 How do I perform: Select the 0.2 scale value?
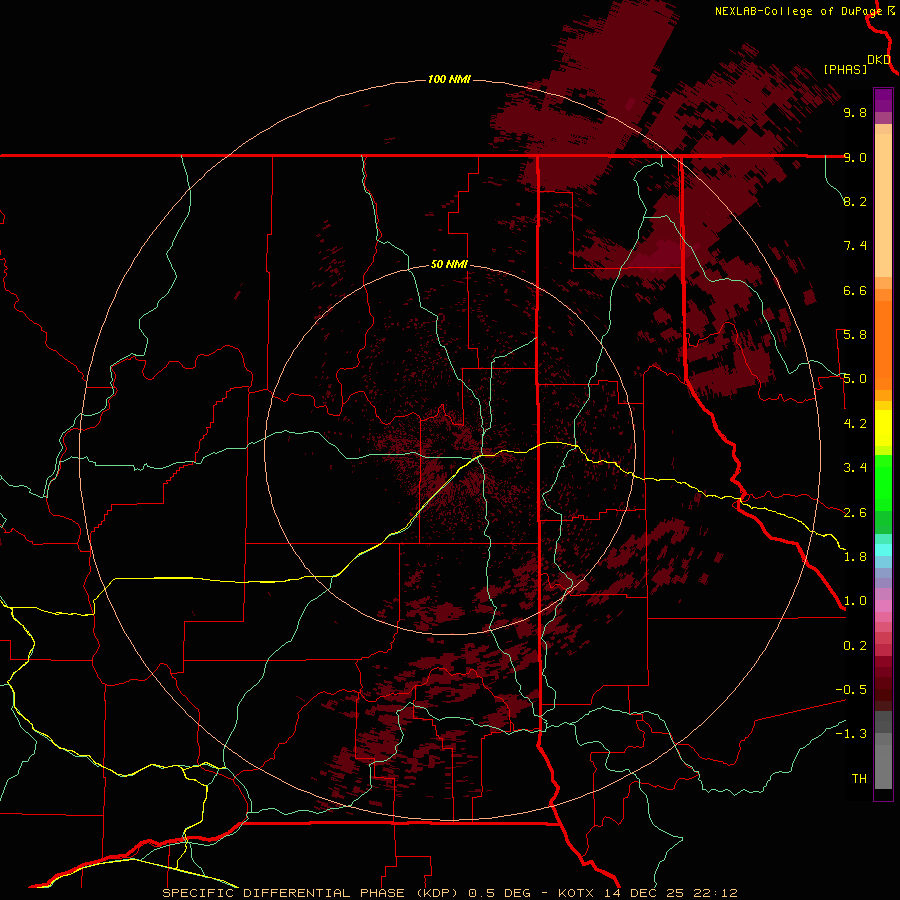click(855, 646)
